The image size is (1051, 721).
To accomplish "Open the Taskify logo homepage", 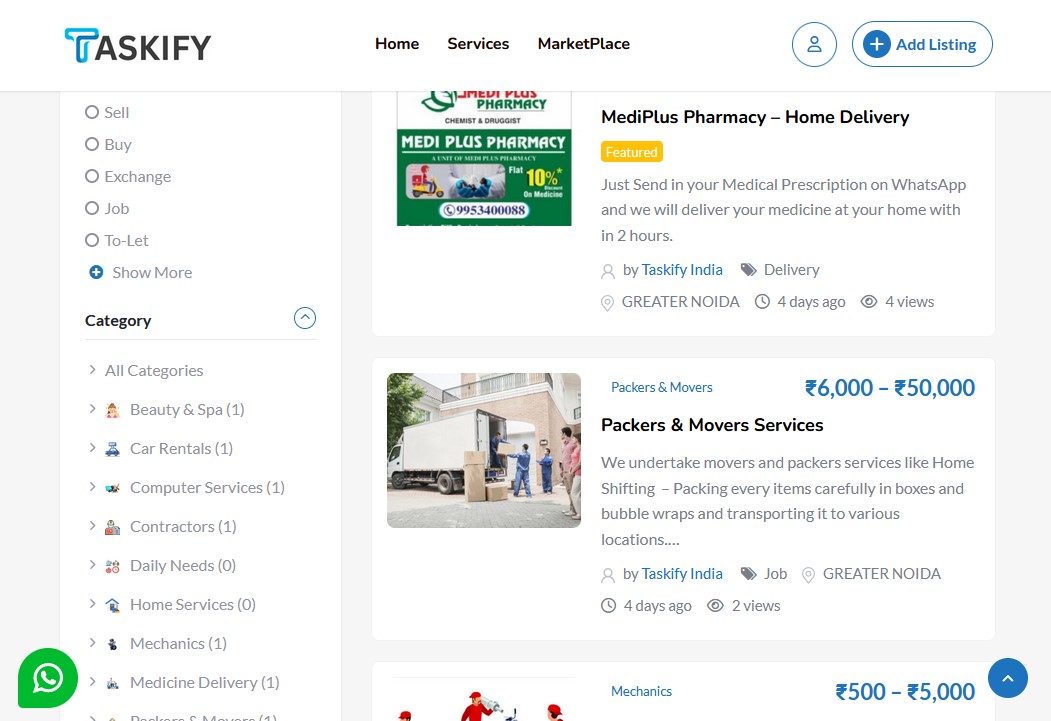I will click(x=137, y=46).
